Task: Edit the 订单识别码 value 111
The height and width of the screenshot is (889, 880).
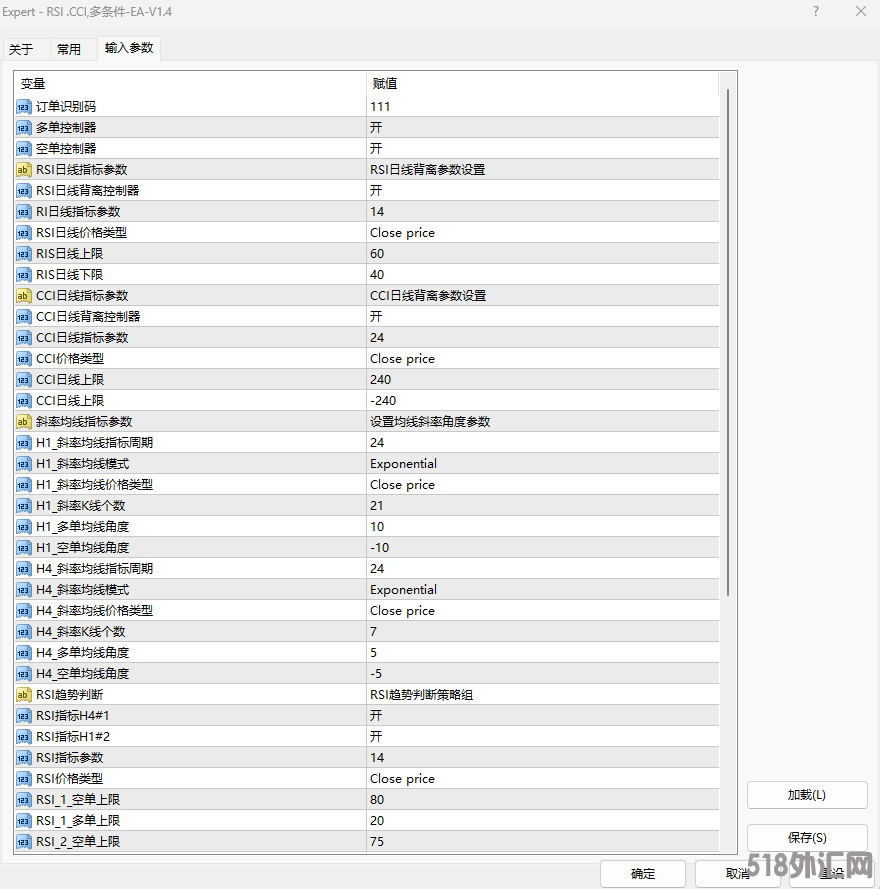Action: coord(543,107)
